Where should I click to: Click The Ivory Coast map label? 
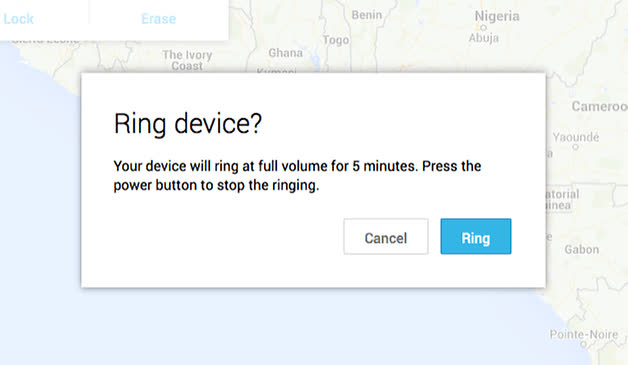(x=187, y=60)
